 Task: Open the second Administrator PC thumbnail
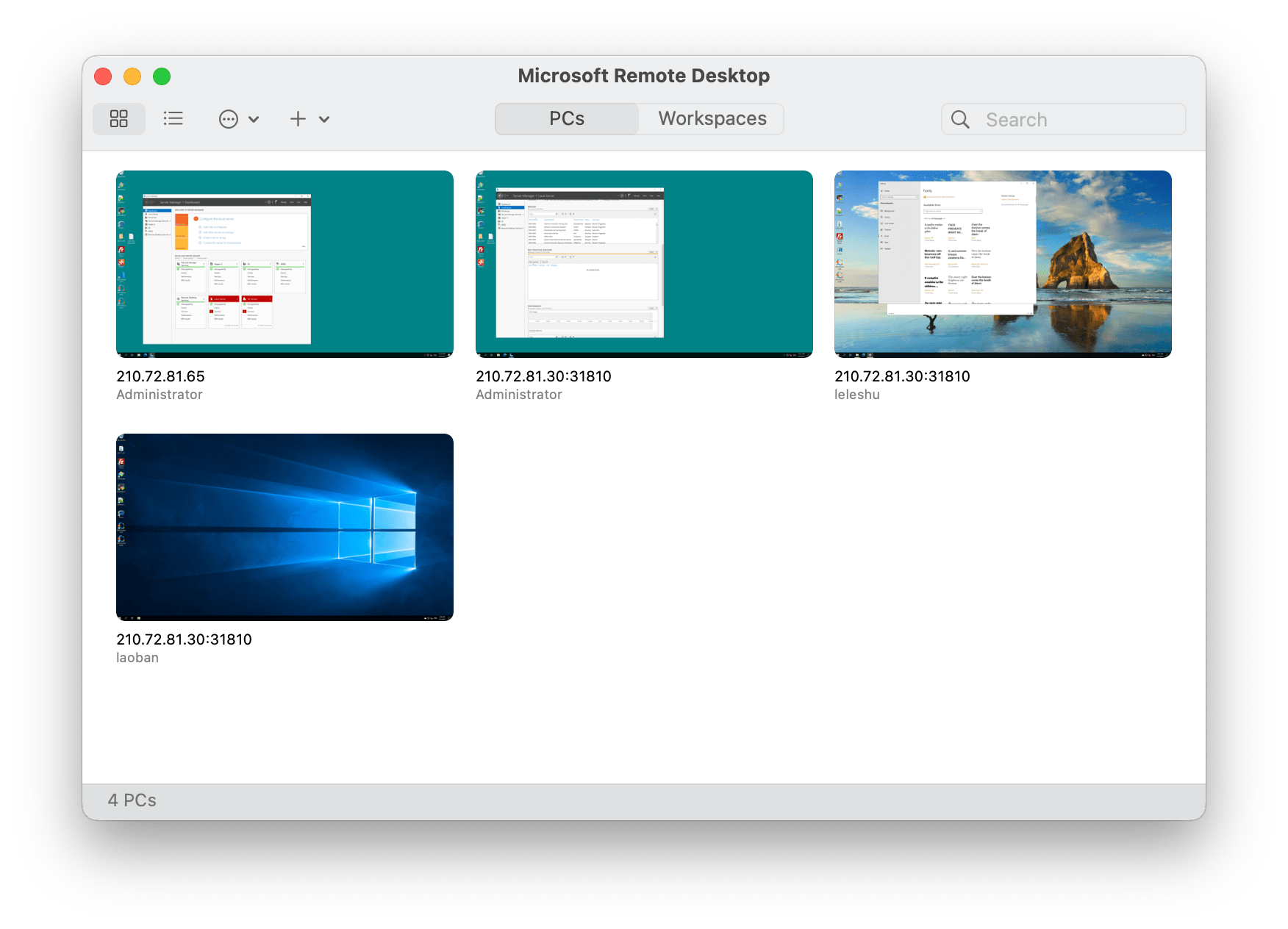tap(644, 264)
